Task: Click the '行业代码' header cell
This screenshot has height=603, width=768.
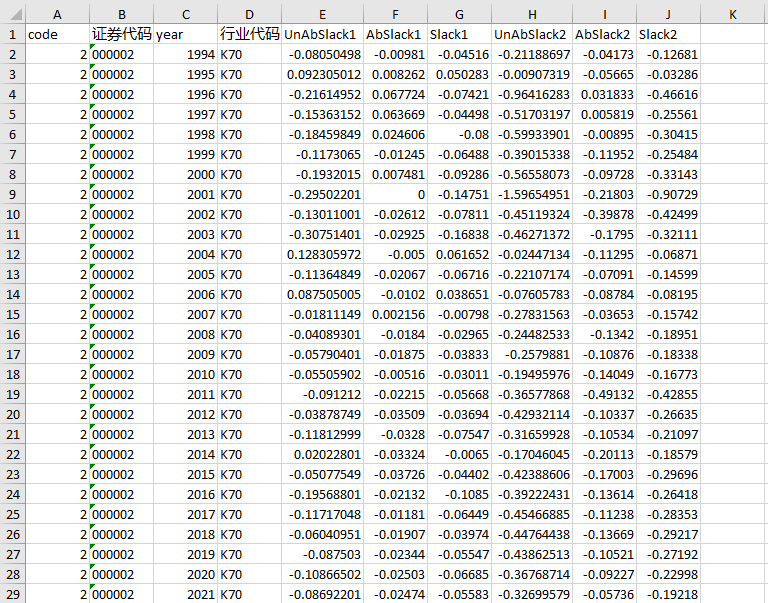Action: (249, 34)
